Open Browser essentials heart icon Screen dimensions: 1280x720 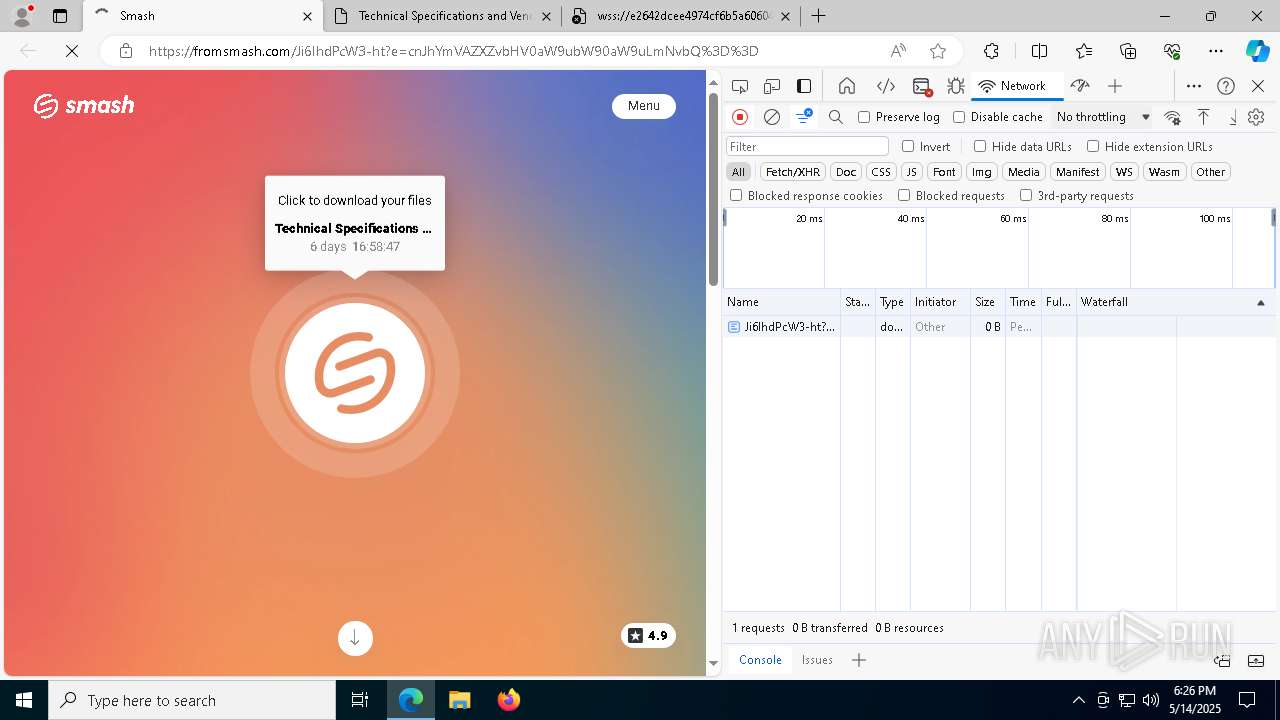click(1172, 51)
